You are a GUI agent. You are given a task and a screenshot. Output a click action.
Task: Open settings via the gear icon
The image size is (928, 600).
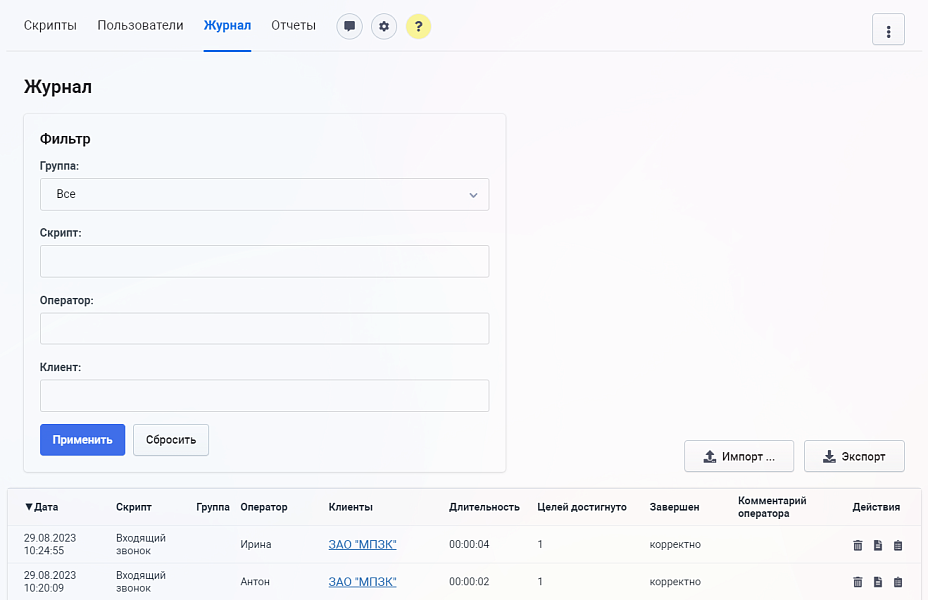pyautogui.click(x=384, y=26)
